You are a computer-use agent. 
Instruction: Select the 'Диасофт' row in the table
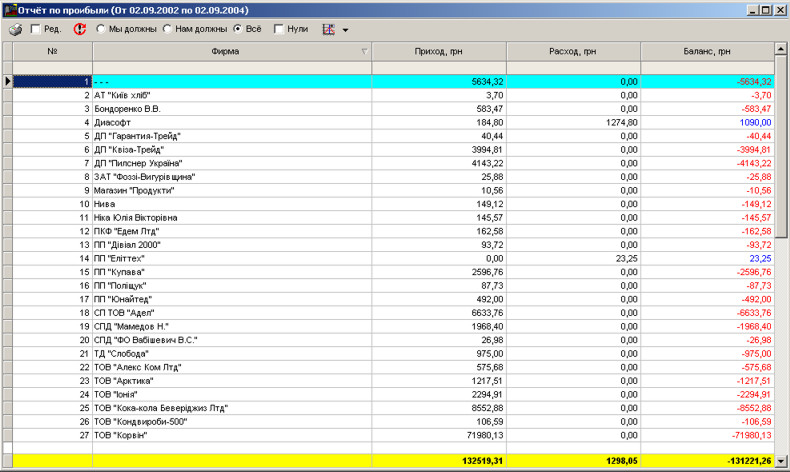231,122
